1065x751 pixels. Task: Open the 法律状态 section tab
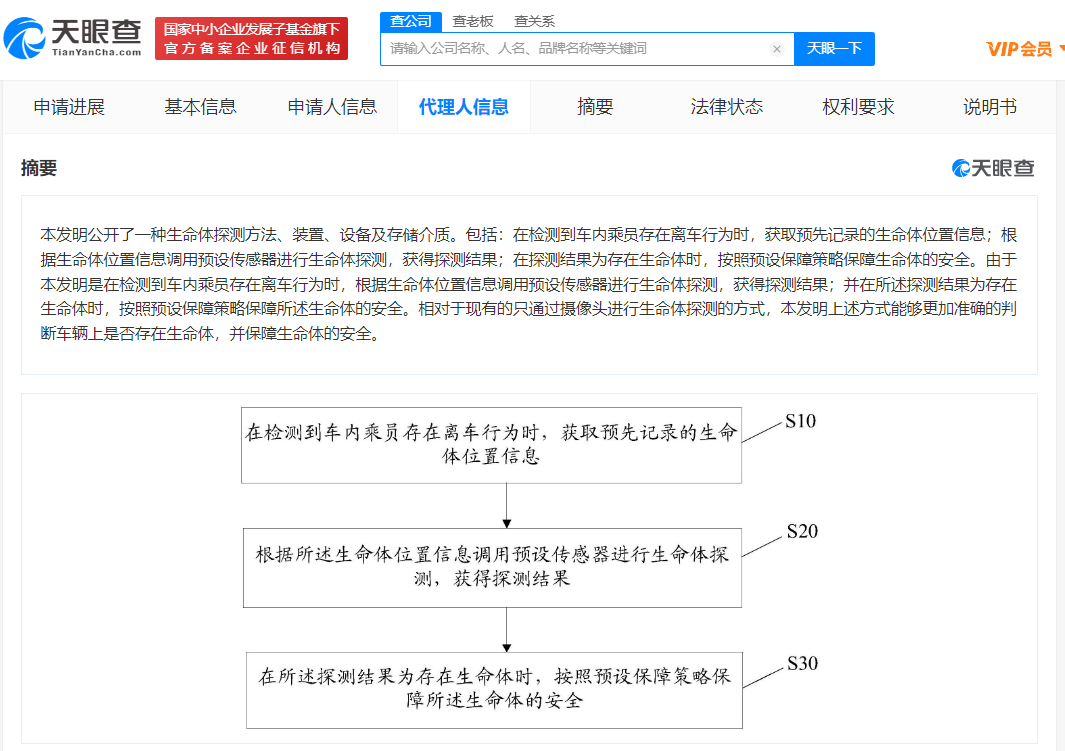727,107
